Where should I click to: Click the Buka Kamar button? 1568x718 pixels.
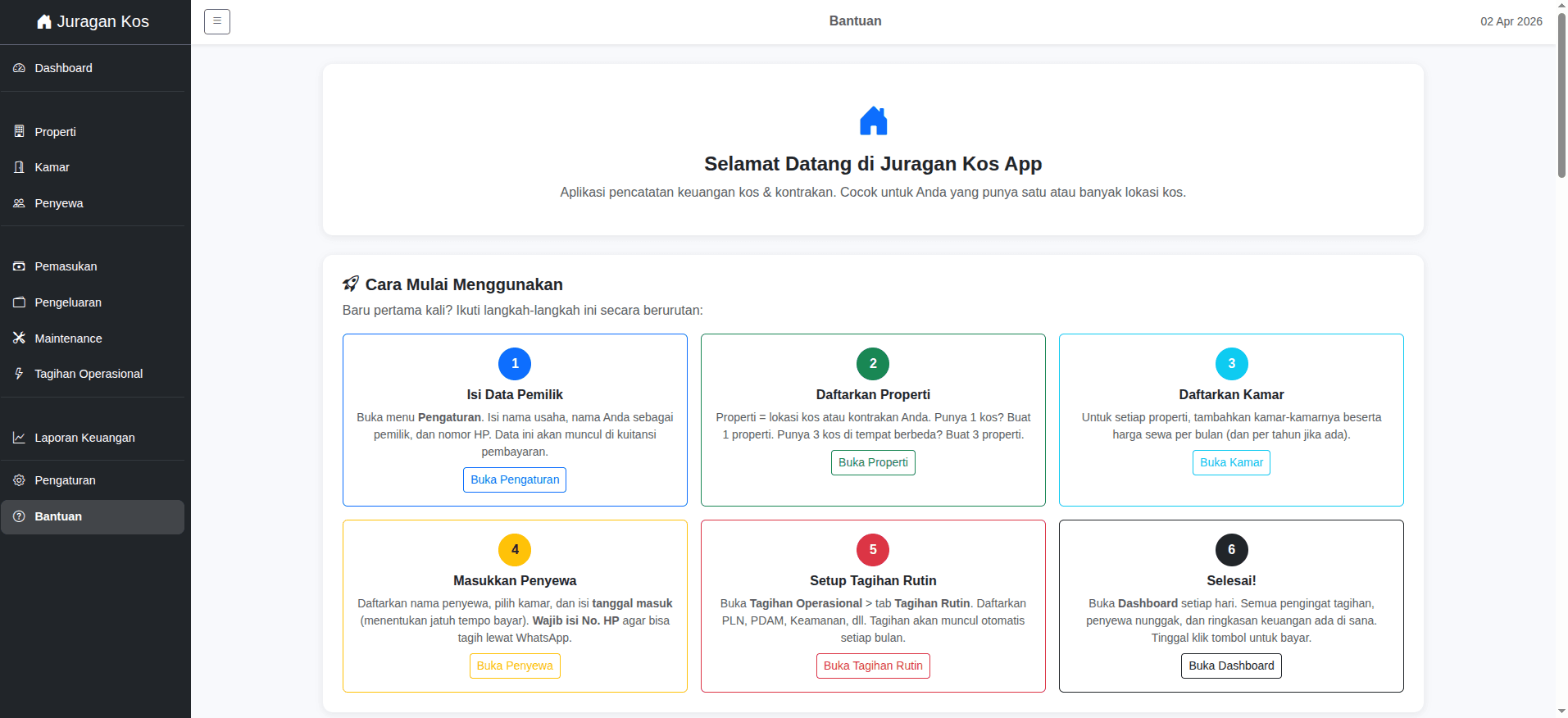[x=1231, y=462]
